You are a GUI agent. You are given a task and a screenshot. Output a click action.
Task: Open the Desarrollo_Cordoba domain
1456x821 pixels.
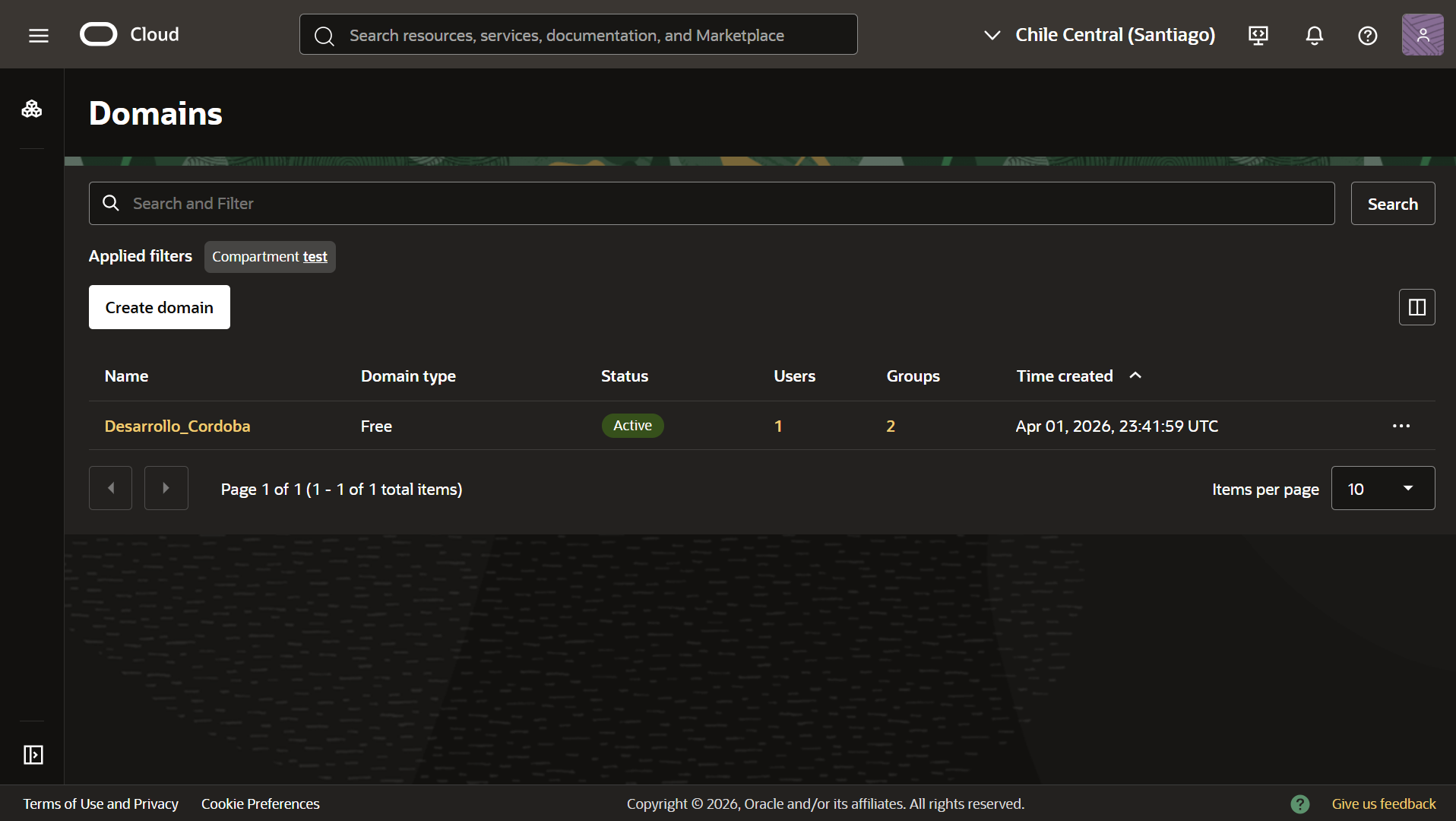[x=177, y=426]
